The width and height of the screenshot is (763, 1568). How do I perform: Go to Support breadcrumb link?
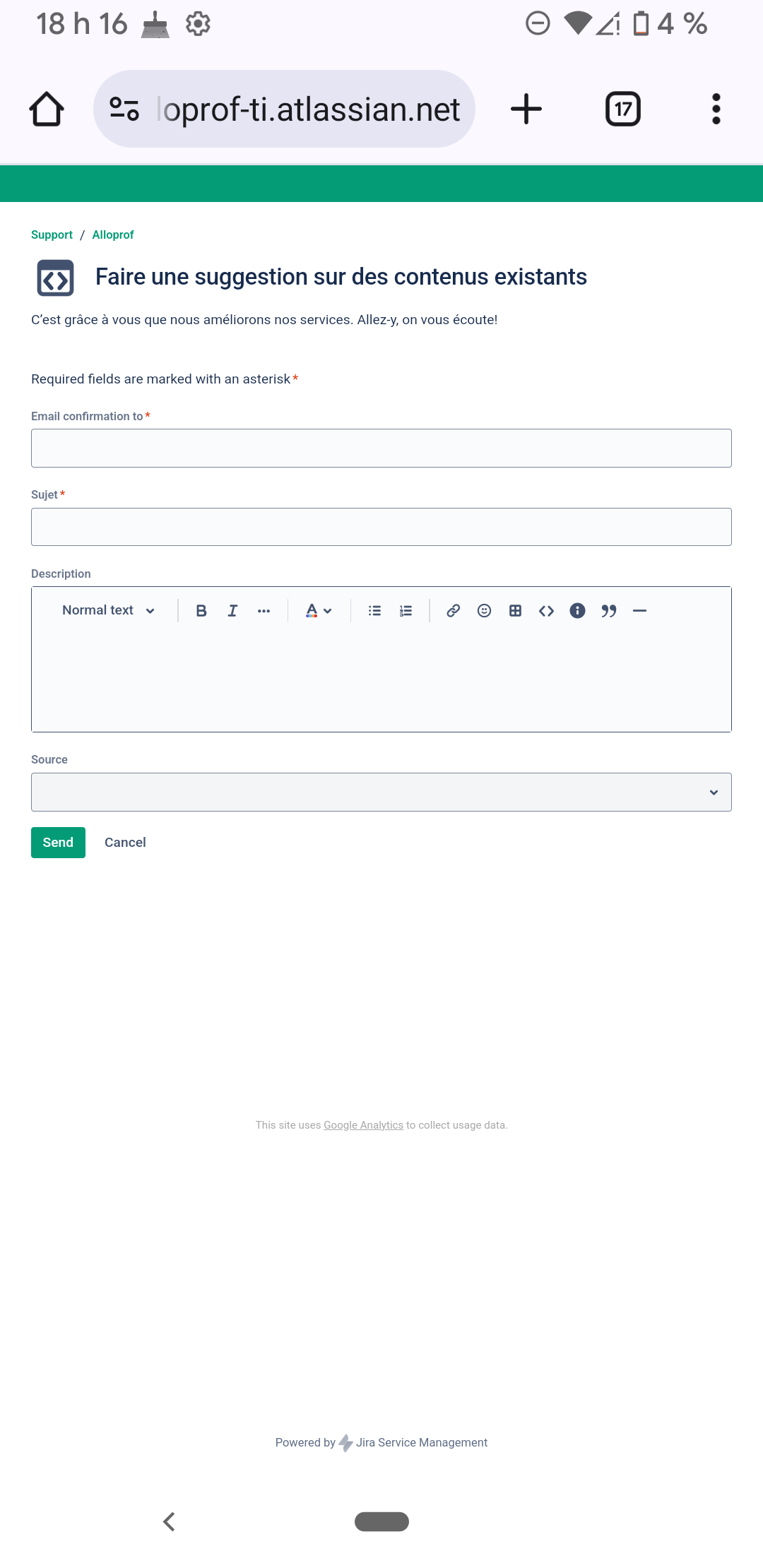coord(52,234)
